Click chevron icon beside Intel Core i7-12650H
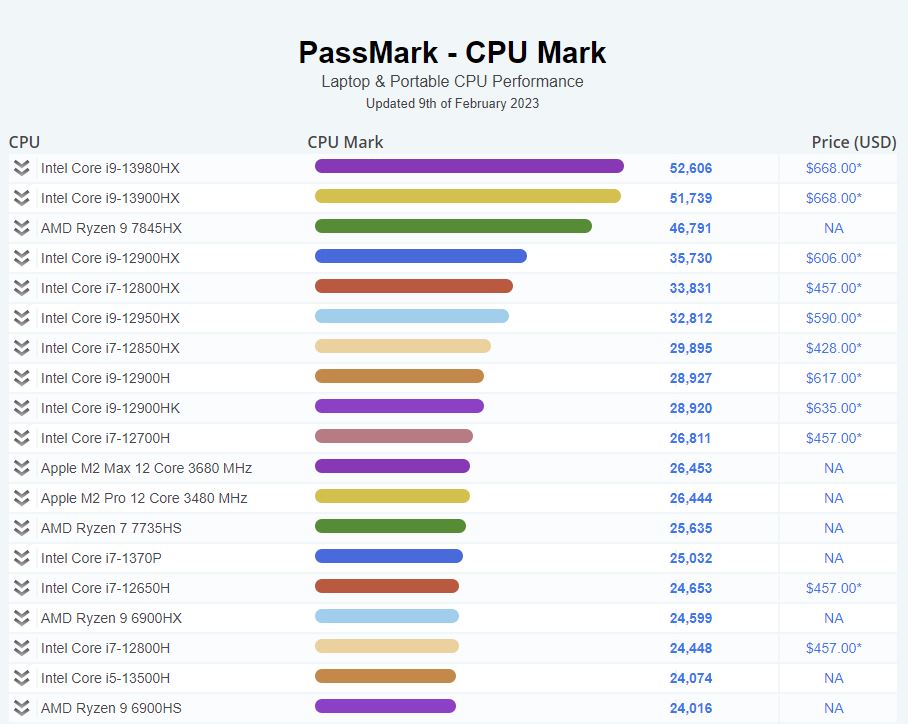The height and width of the screenshot is (724, 908). click(22, 588)
